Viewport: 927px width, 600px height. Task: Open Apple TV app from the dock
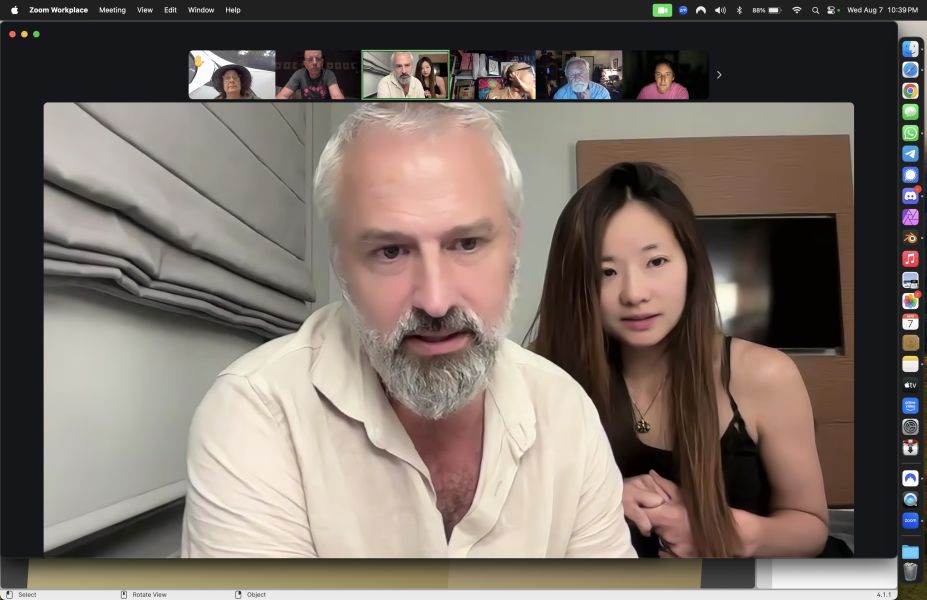pos(910,385)
